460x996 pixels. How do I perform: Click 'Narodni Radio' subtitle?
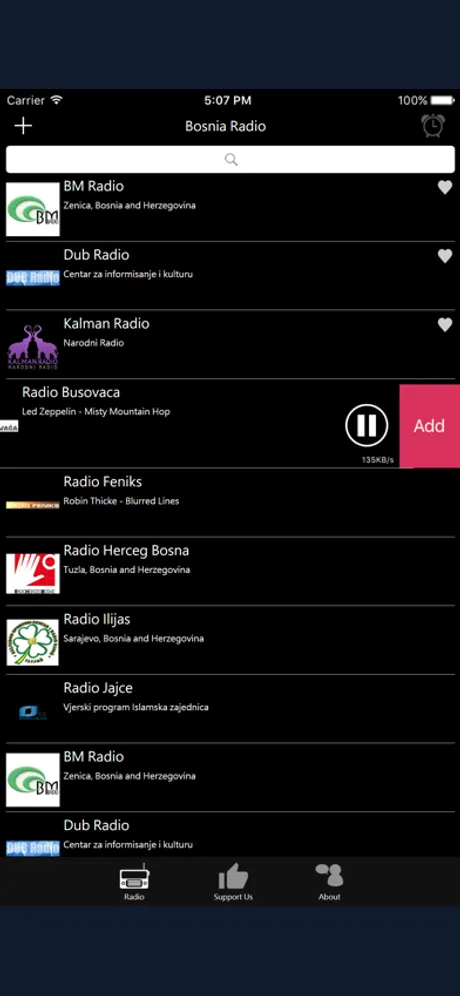point(93,343)
